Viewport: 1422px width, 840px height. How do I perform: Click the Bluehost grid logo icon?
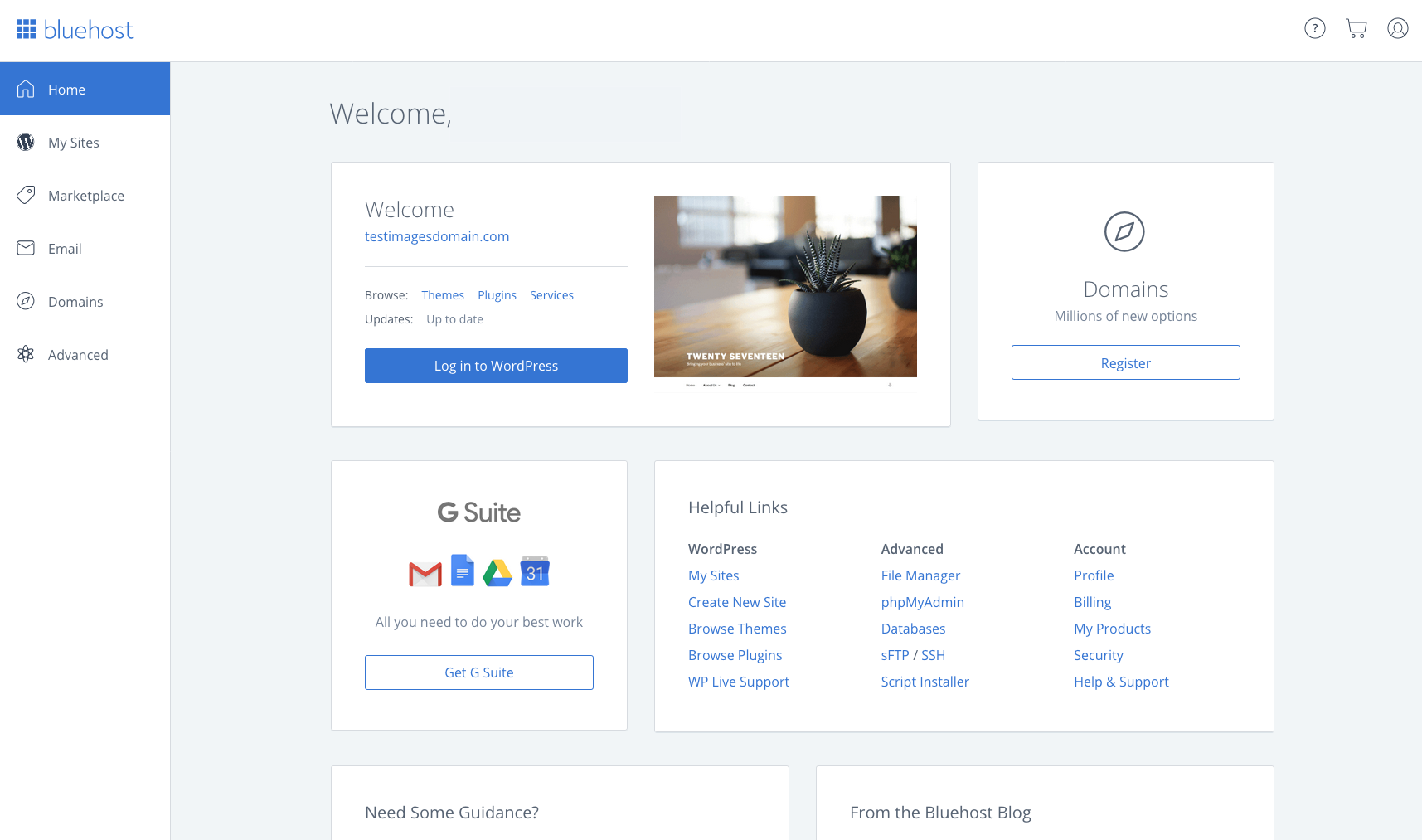(x=27, y=28)
